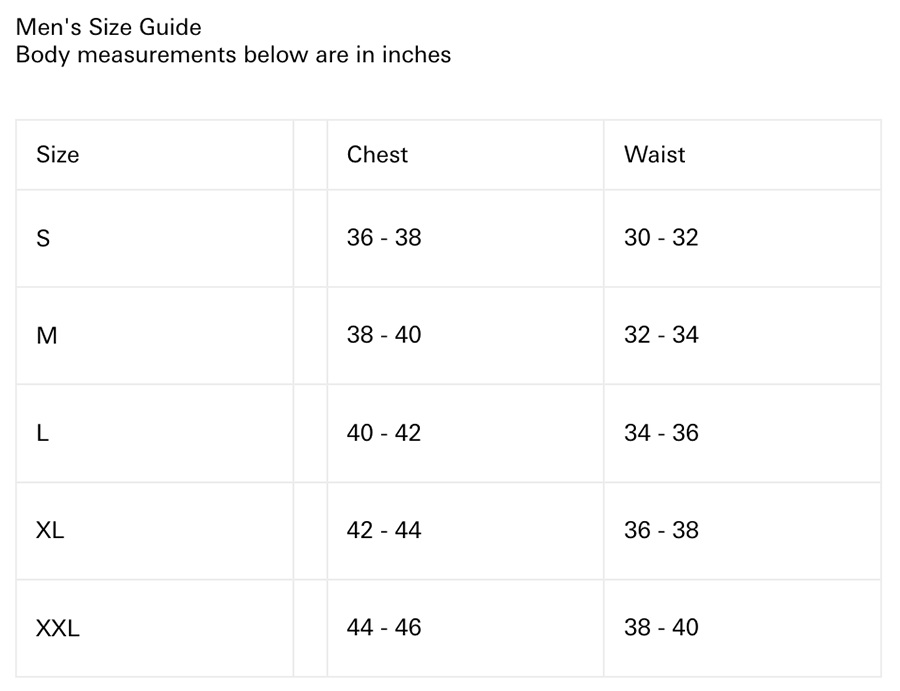900x691 pixels.
Task: Pick the 40 - 42 chest cell
Action: 384,433
